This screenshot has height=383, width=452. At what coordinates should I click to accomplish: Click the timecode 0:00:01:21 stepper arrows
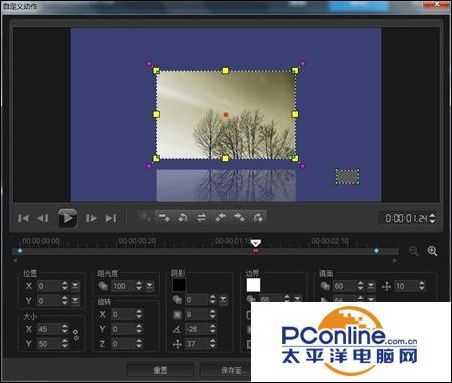[432, 218]
